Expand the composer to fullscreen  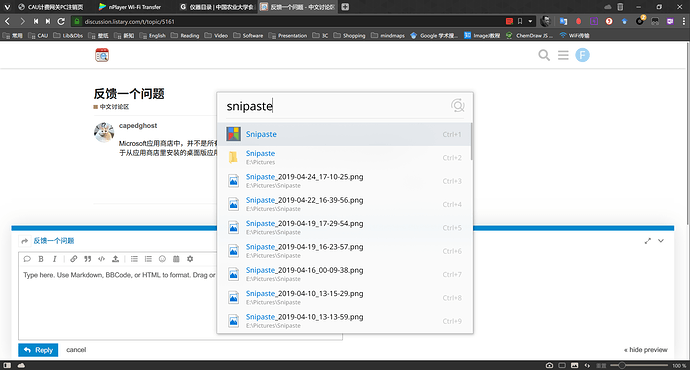(x=648, y=241)
